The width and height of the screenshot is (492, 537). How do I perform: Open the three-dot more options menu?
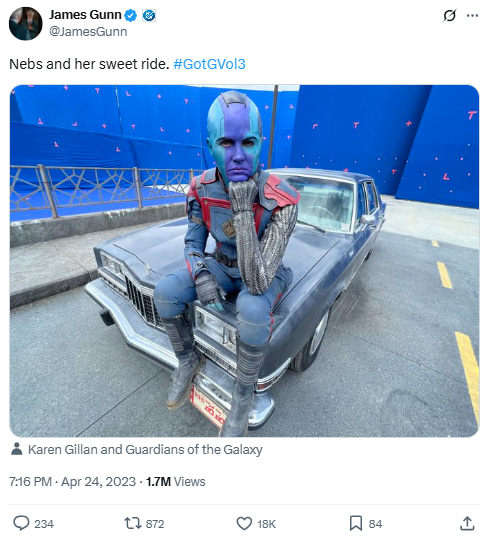(472, 15)
